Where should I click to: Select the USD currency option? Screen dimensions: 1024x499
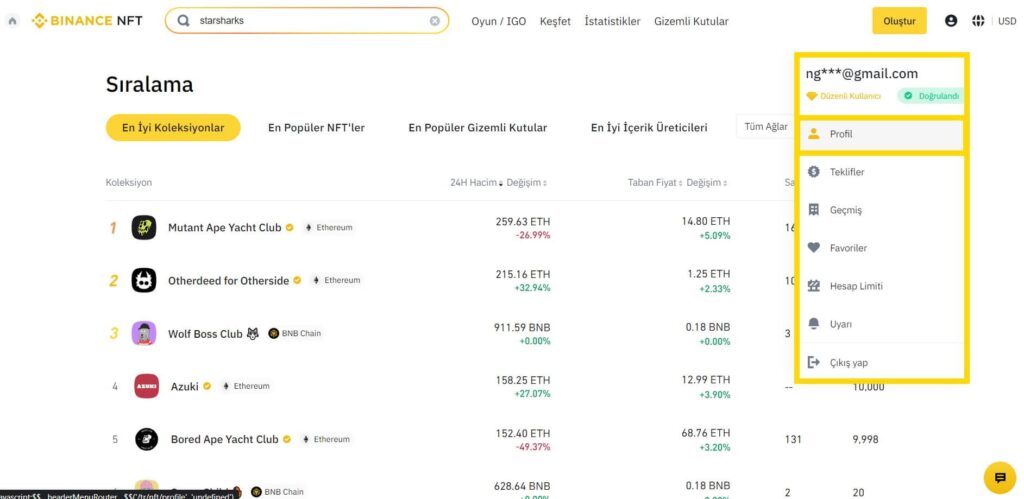(1007, 22)
